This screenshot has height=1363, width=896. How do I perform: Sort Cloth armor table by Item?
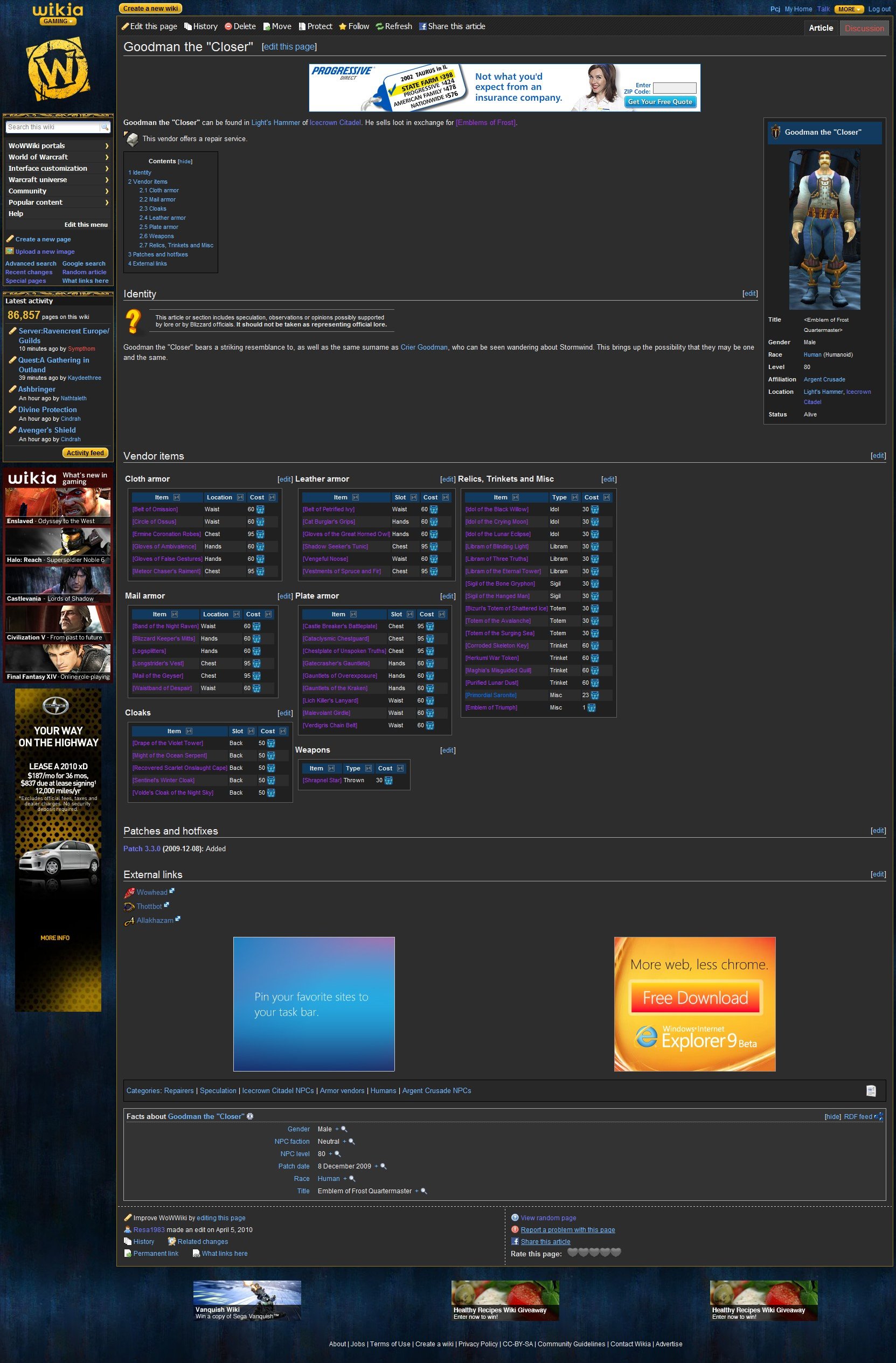click(x=176, y=497)
